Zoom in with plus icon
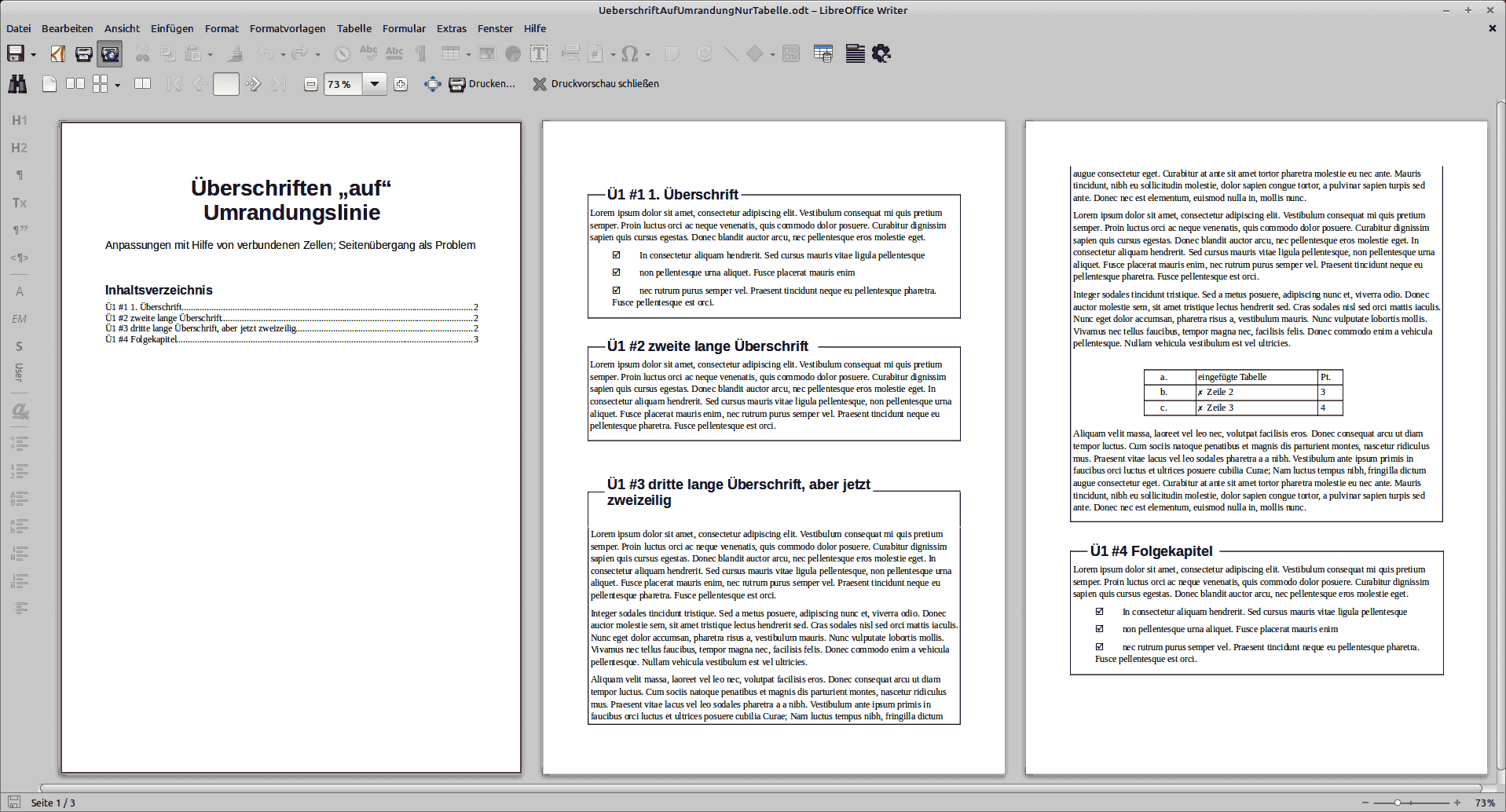Viewport: 1506px width, 812px height. coord(401,84)
